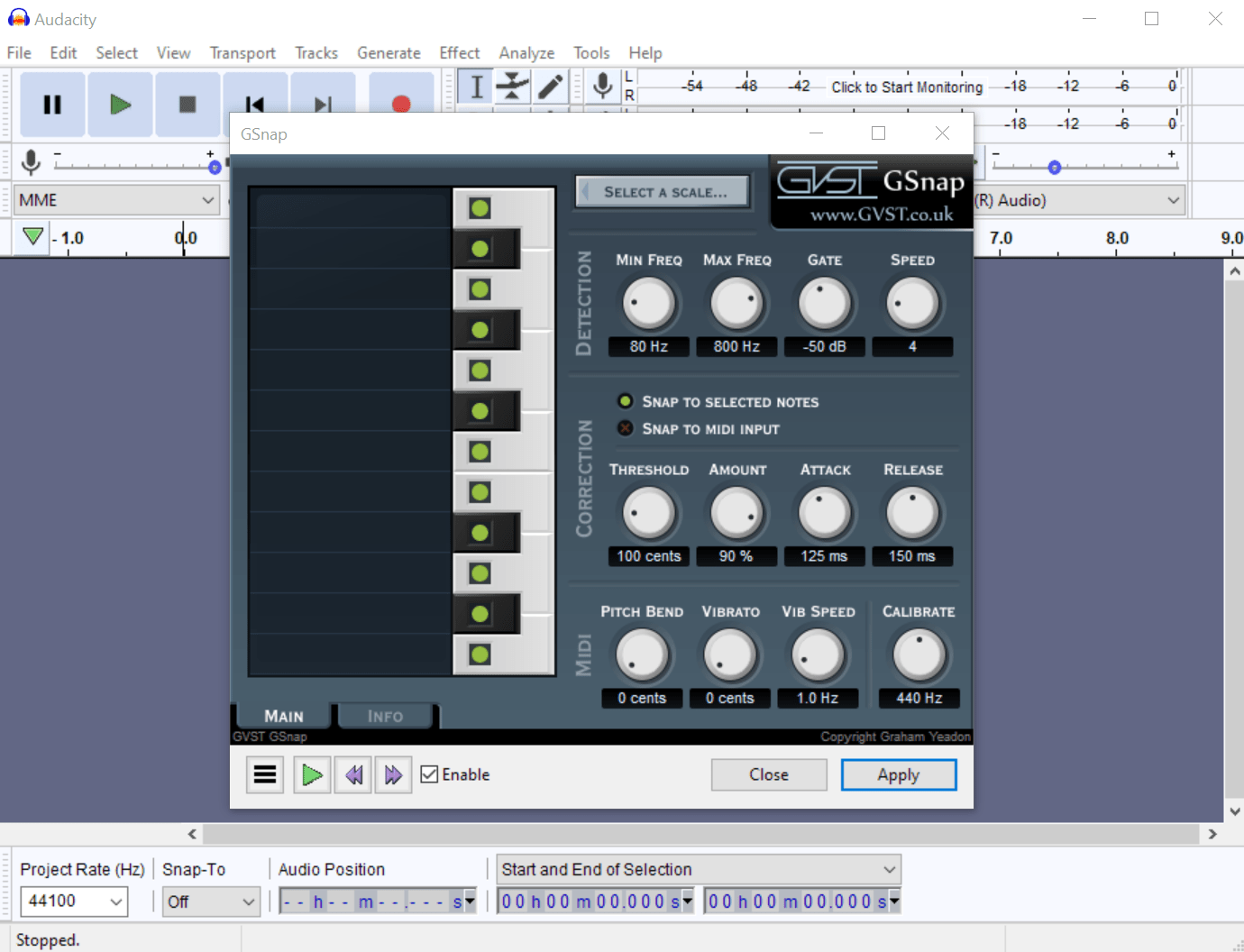Click the Audacity Pause transport button
The image size is (1244, 952).
pos(52,105)
